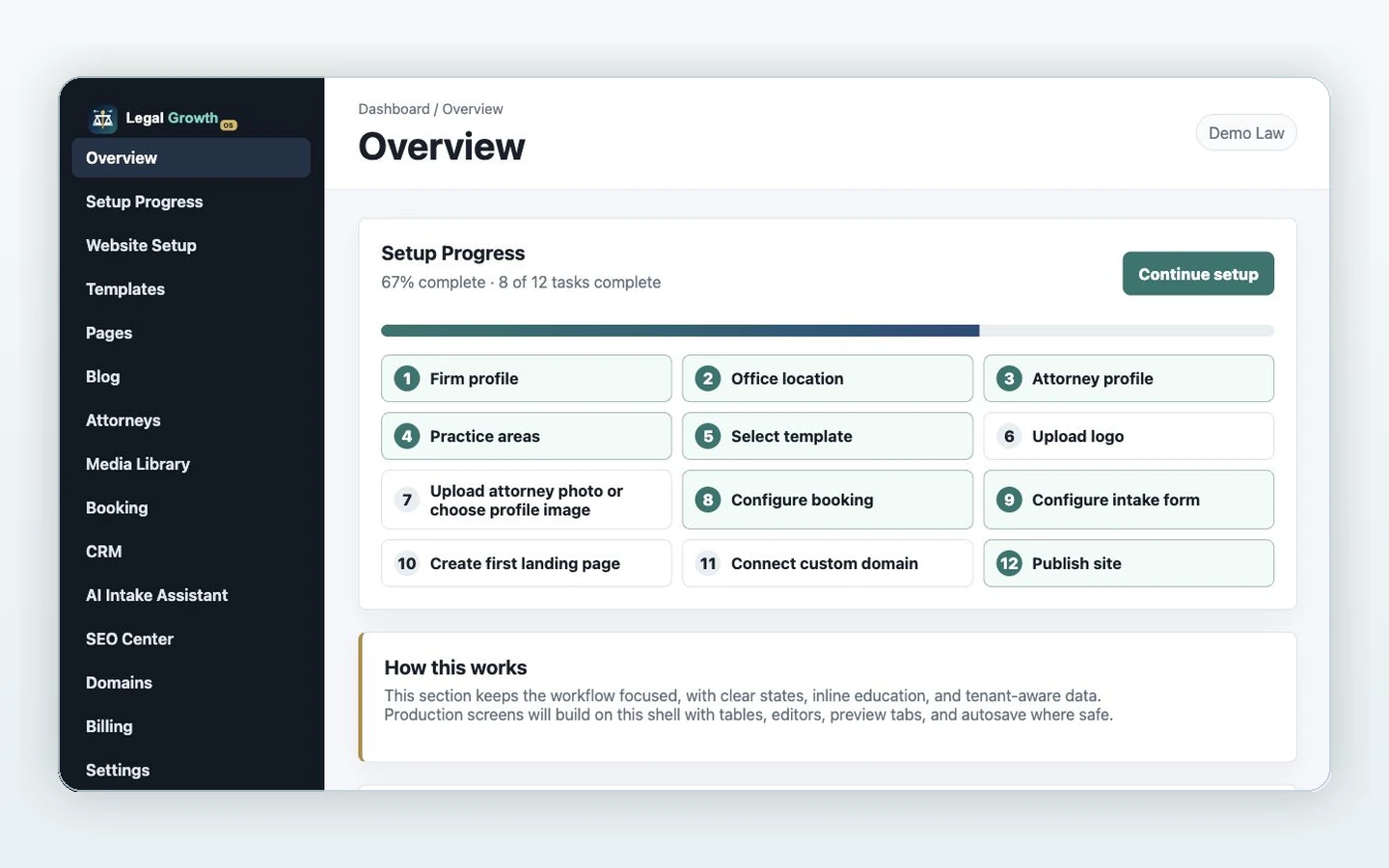1389x868 pixels.
Task: Click the step 9 badge of Configure intake form
Action: (x=1009, y=501)
